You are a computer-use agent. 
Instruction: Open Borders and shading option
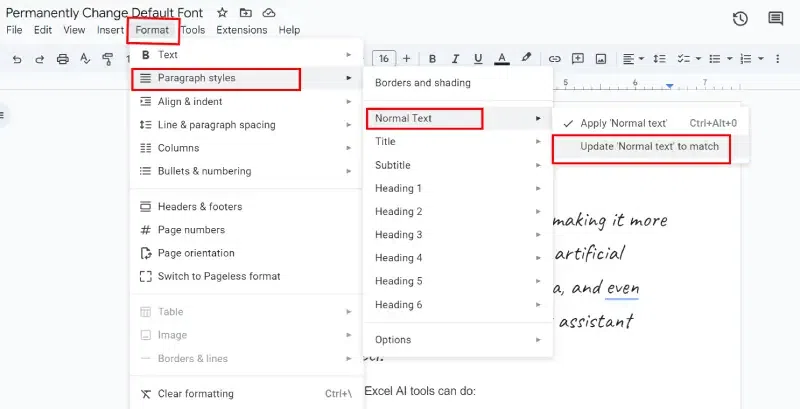coord(458,83)
